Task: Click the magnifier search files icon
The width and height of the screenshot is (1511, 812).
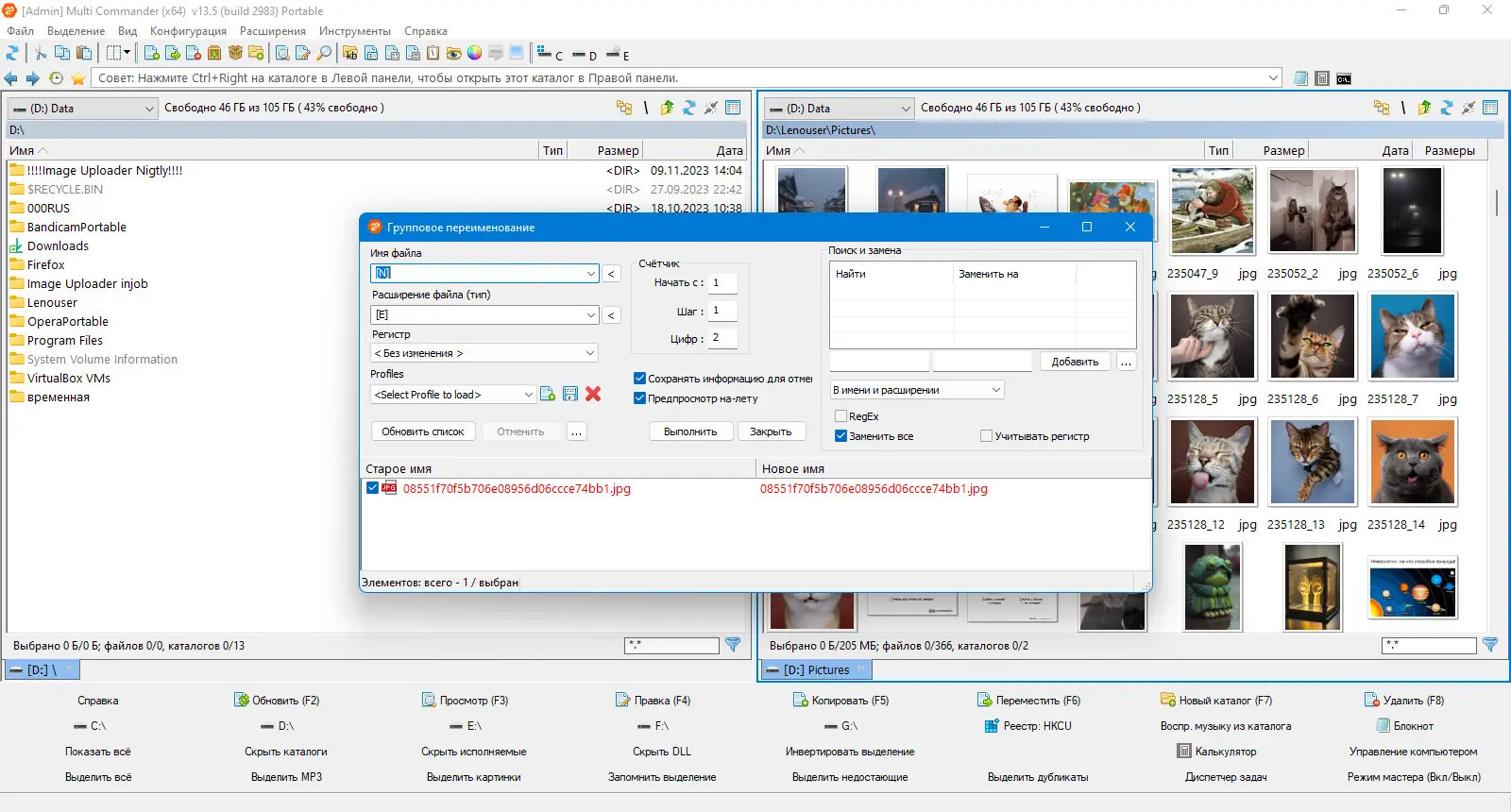Action: pyautogui.click(x=325, y=54)
